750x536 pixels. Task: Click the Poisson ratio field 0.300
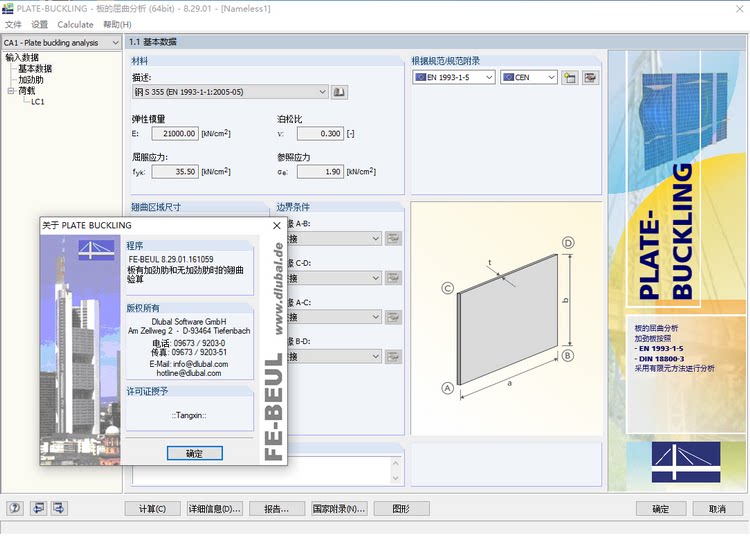pyautogui.click(x=320, y=133)
